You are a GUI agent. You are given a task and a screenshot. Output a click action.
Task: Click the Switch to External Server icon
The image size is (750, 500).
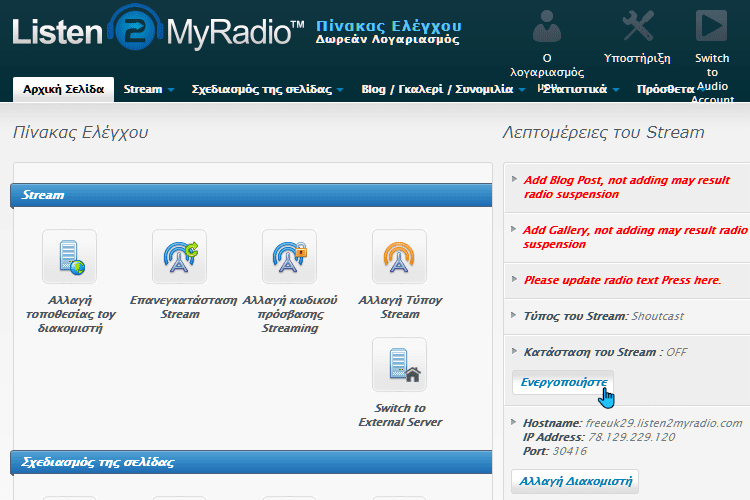[399, 365]
